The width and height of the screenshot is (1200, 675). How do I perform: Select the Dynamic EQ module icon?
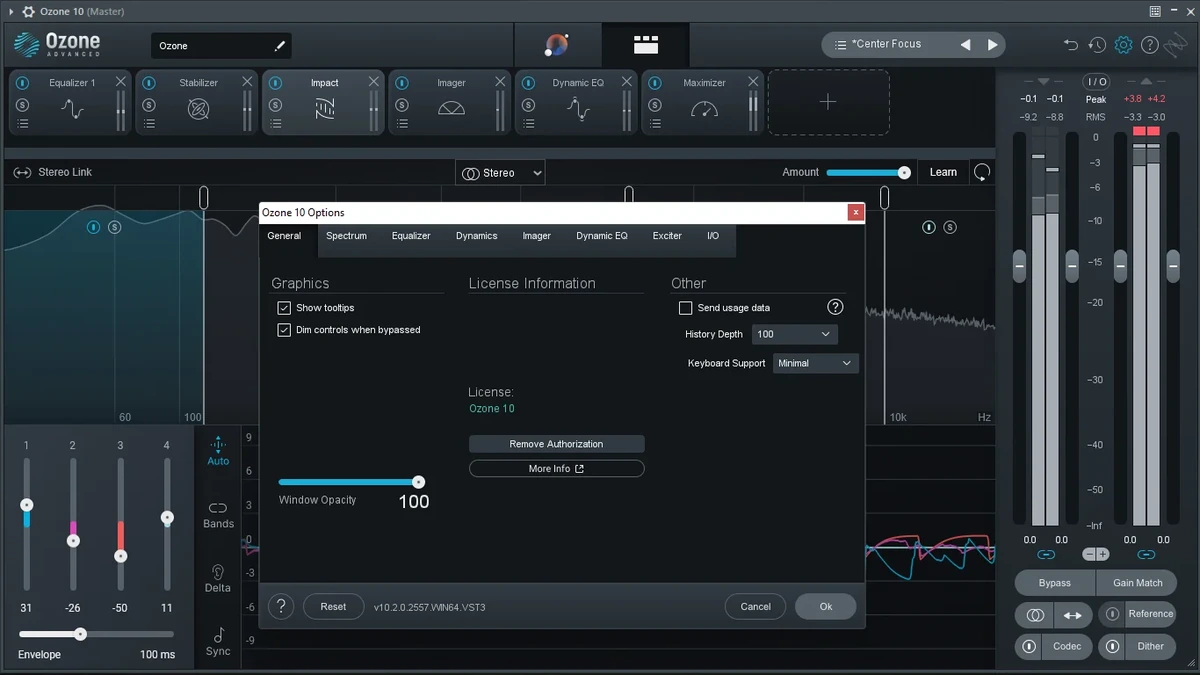coord(578,109)
